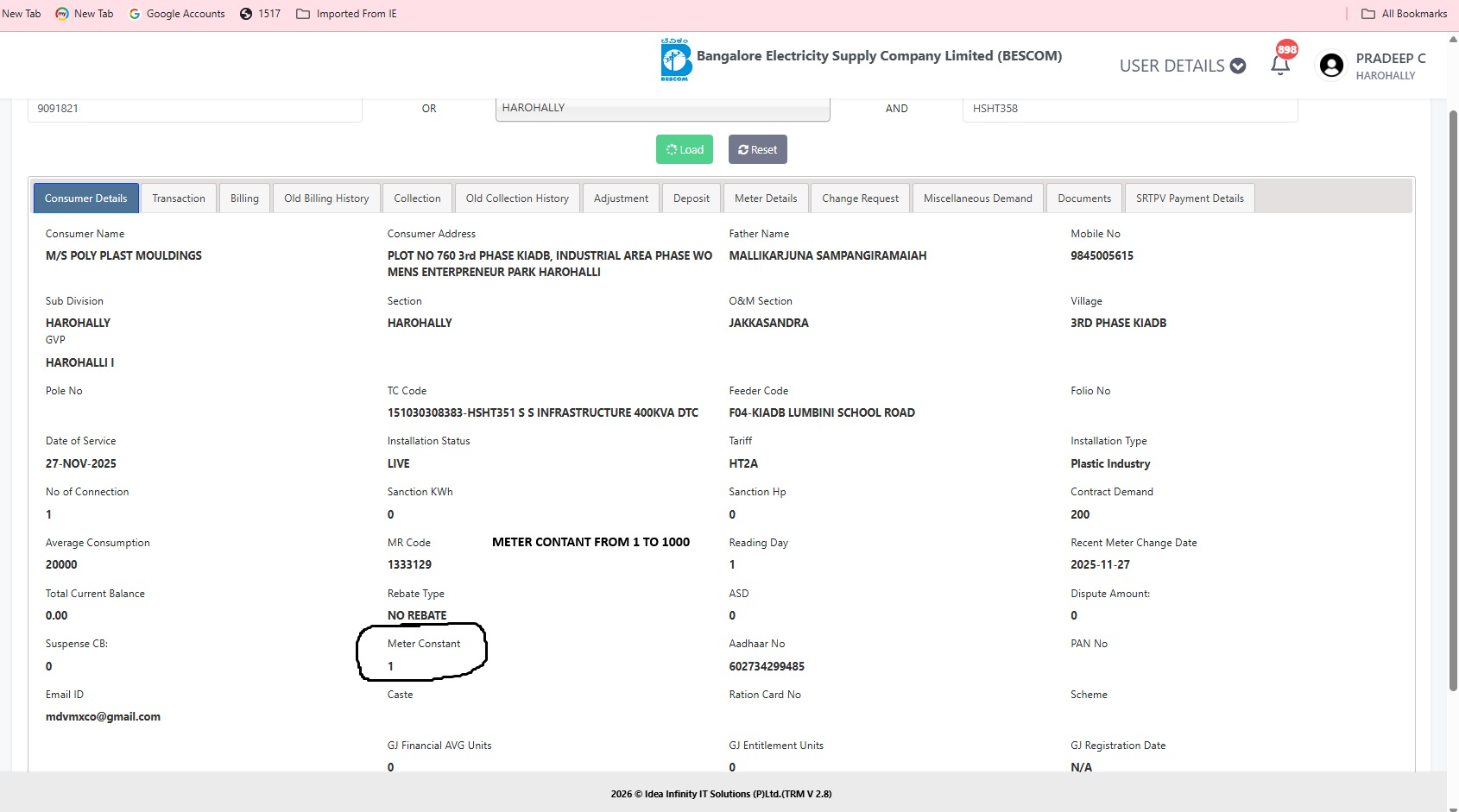
Task: Click the Installation Status value LIVE
Action: [x=399, y=463]
